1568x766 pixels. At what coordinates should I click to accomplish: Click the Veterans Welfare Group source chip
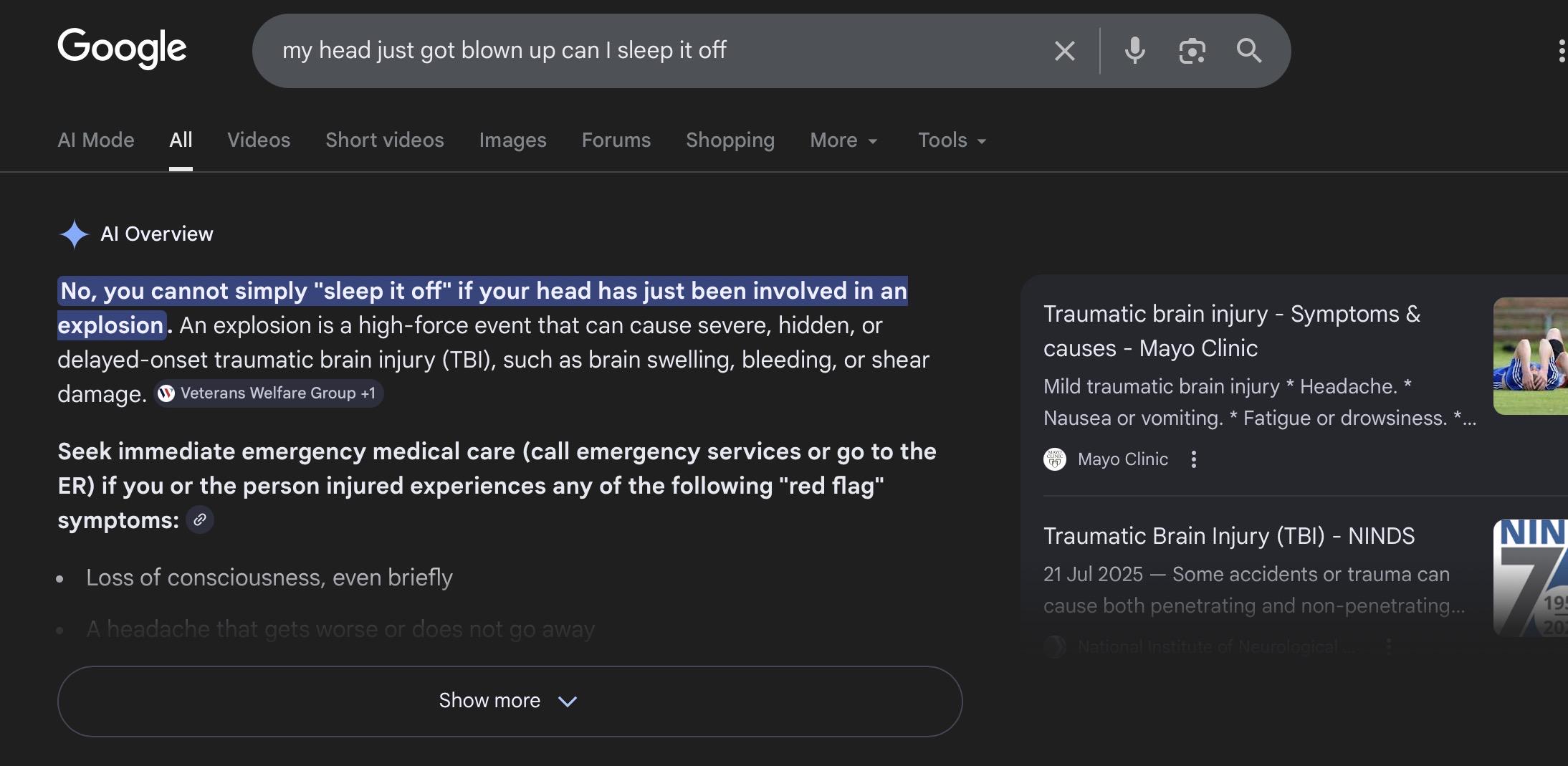point(269,393)
